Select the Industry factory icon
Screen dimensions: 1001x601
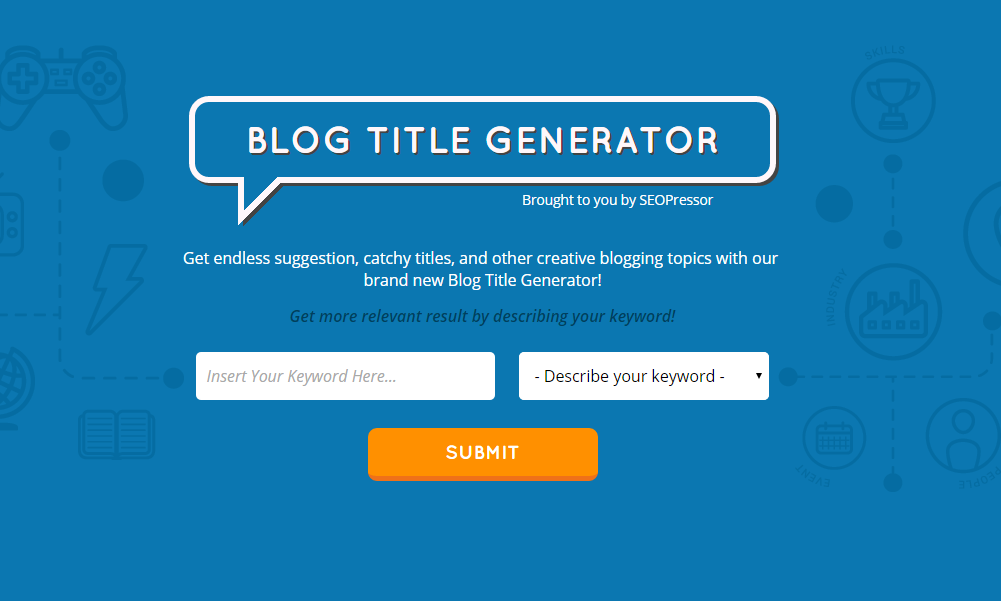[893, 312]
